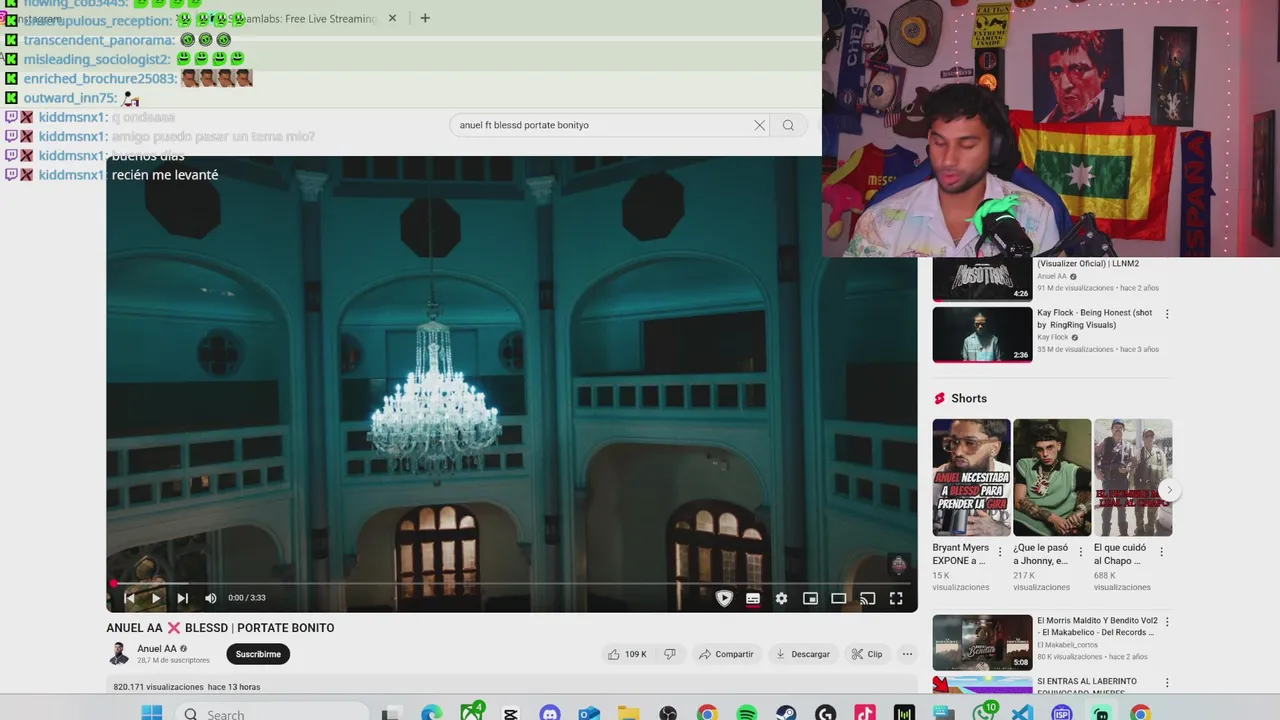Show next Shorts with arrow
Screen dimensions: 1280x720
[1168, 490]
